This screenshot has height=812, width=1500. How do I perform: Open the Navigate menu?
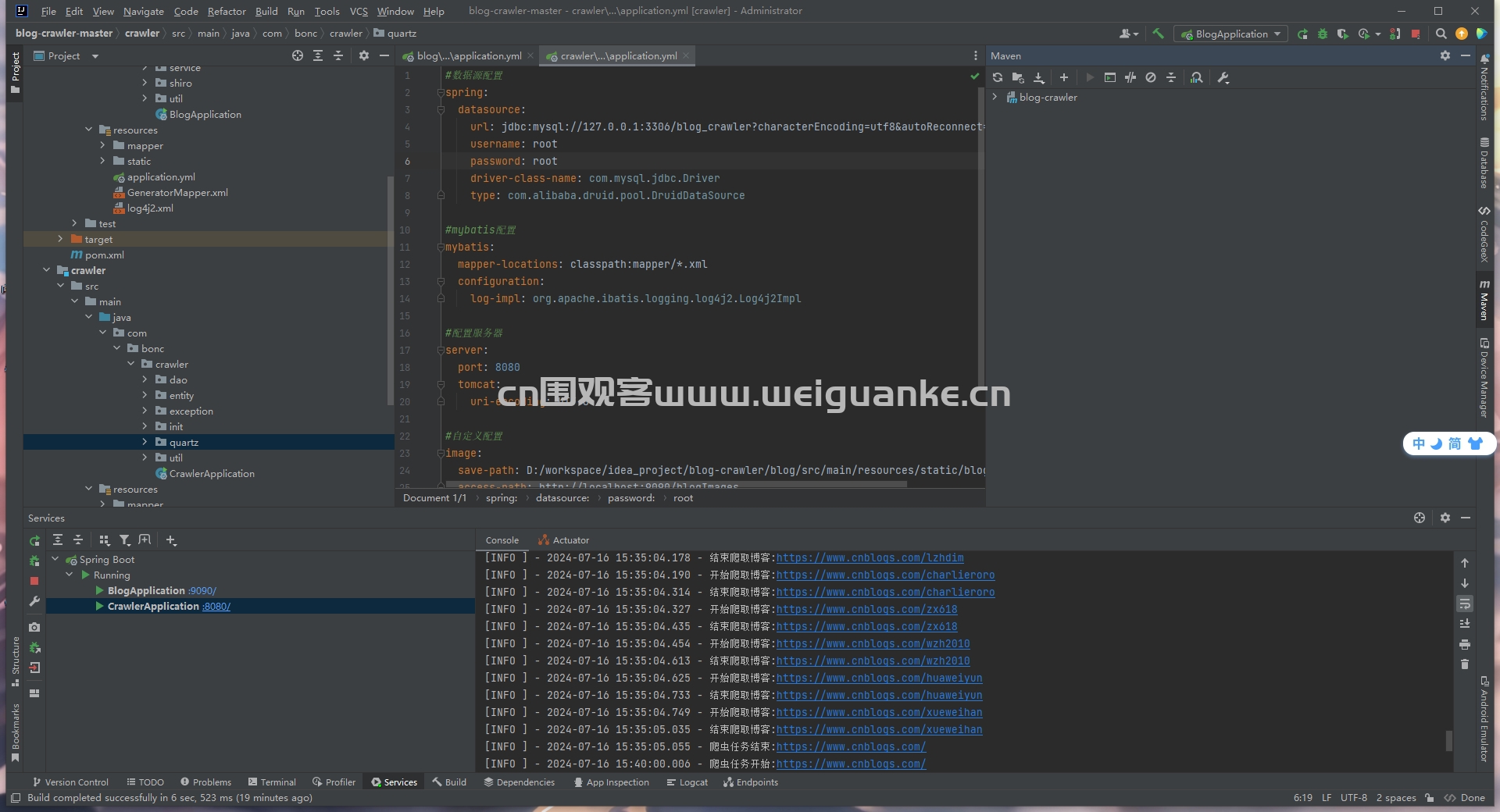point(144,11)
